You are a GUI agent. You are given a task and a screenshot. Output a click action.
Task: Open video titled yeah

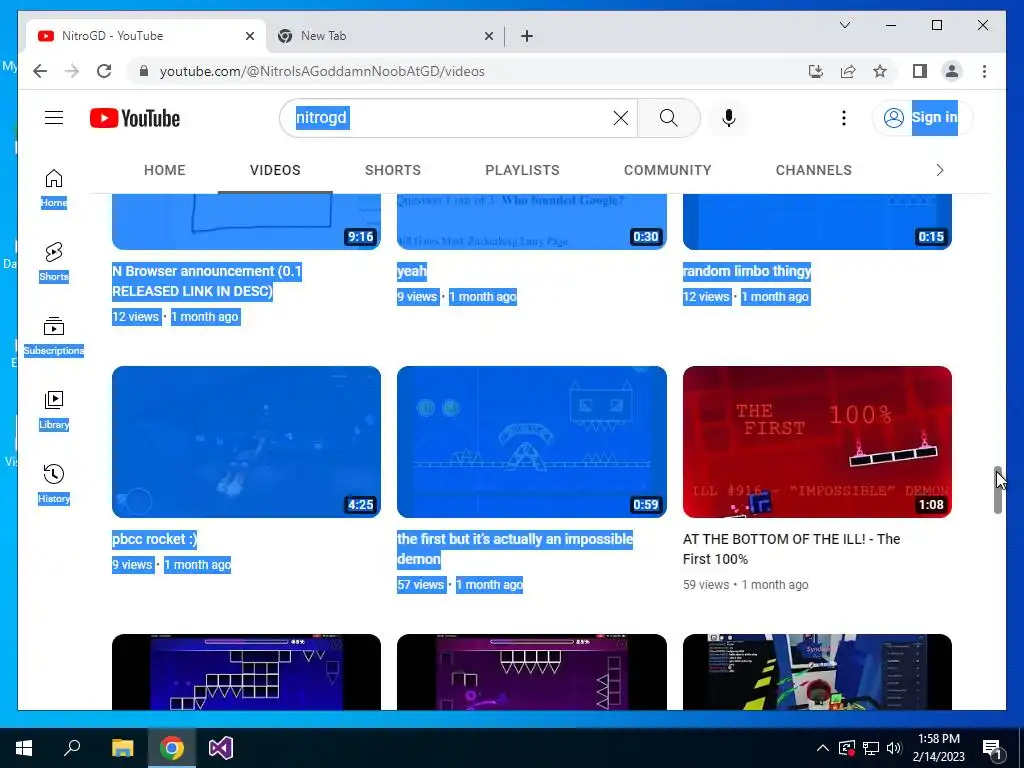tap(411, 271)
